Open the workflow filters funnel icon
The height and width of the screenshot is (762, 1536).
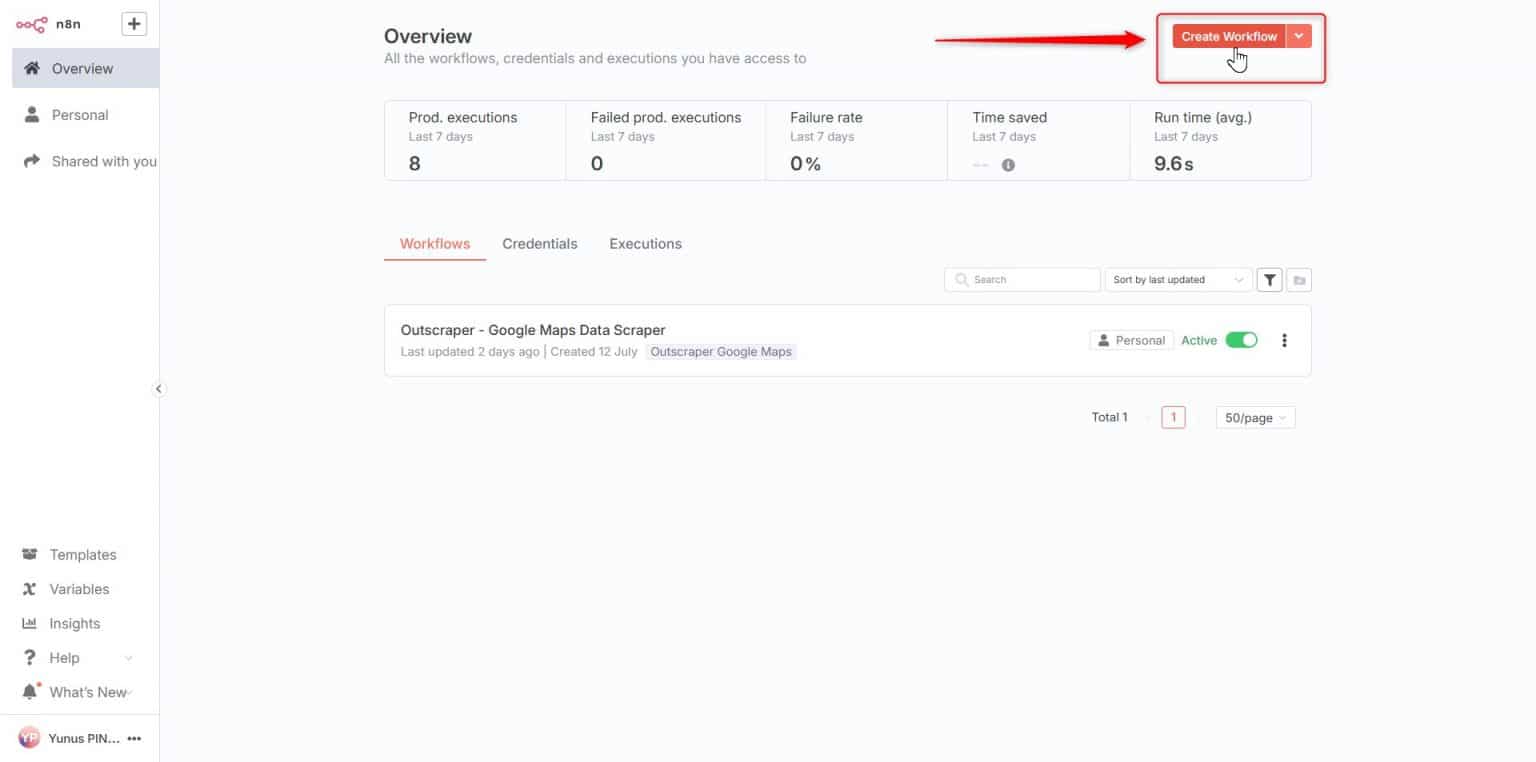[x=1269, y=279]
